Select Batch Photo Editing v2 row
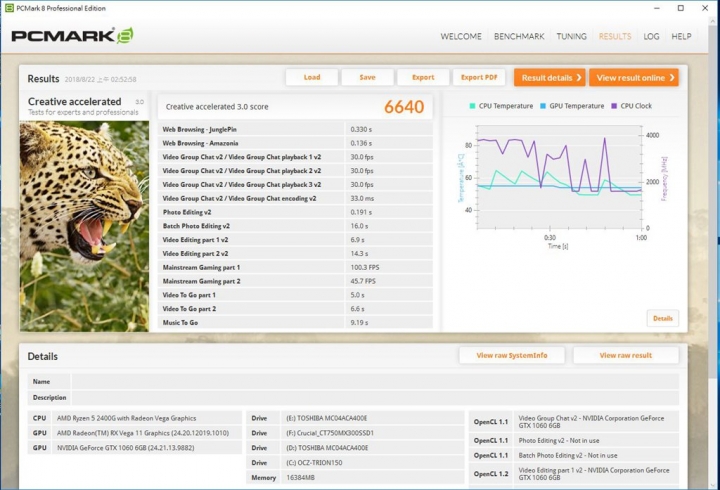Viewport: 720px width, 490px height. pyautogui.click(x=295, y=226)
